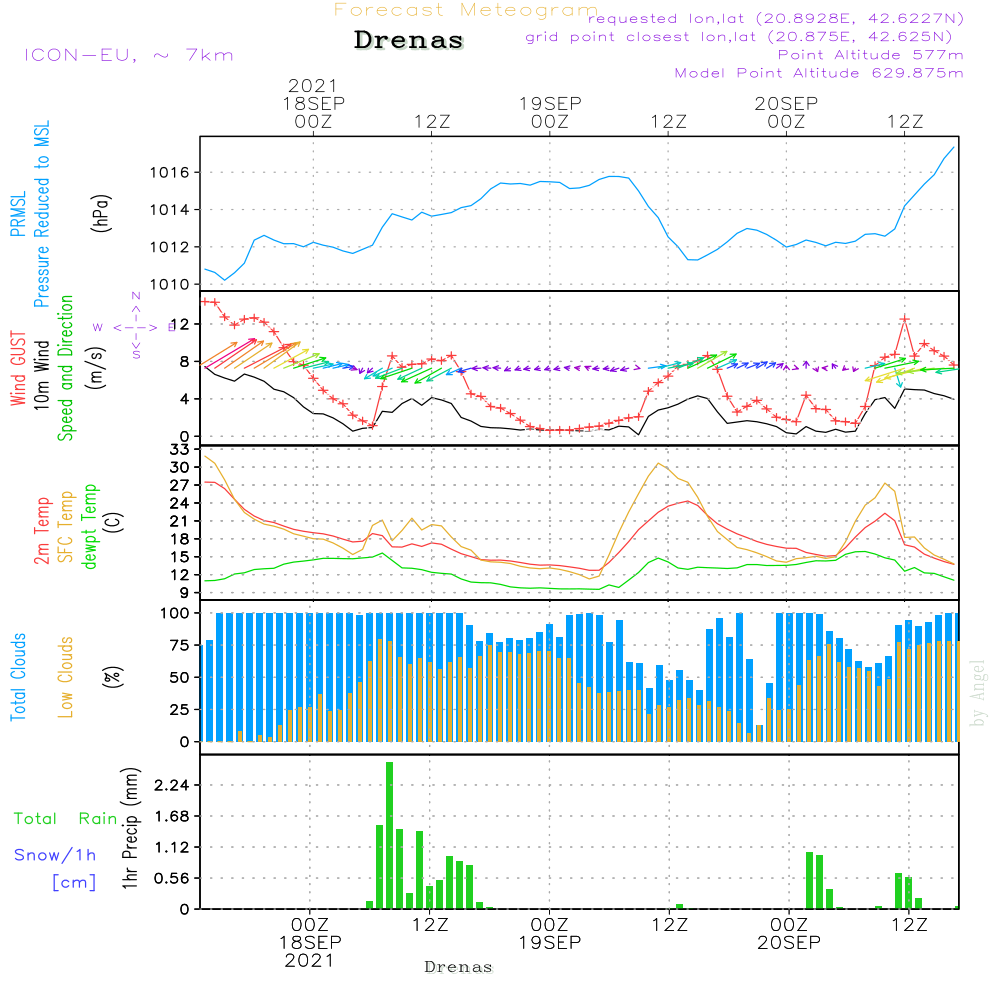
Task: Click the 1010 pressure axis value
Action: pyautogui.click(x=170, y=284)
